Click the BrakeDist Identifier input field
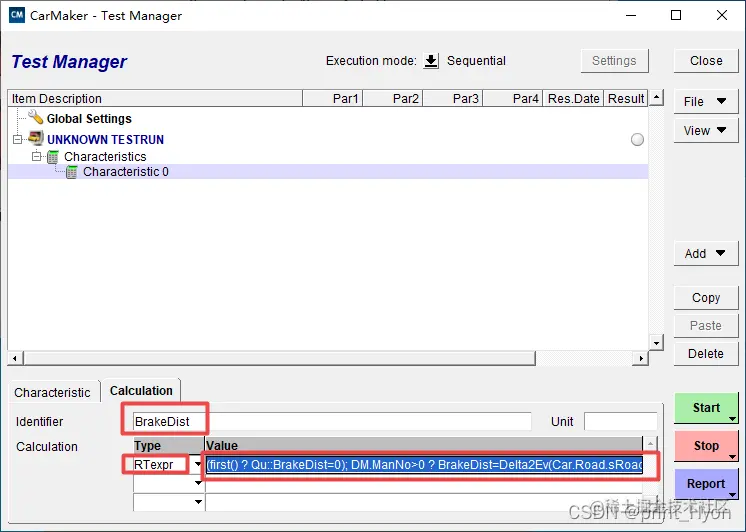Image resolution: width=746 pixels, height=532 pixels. 332,422
